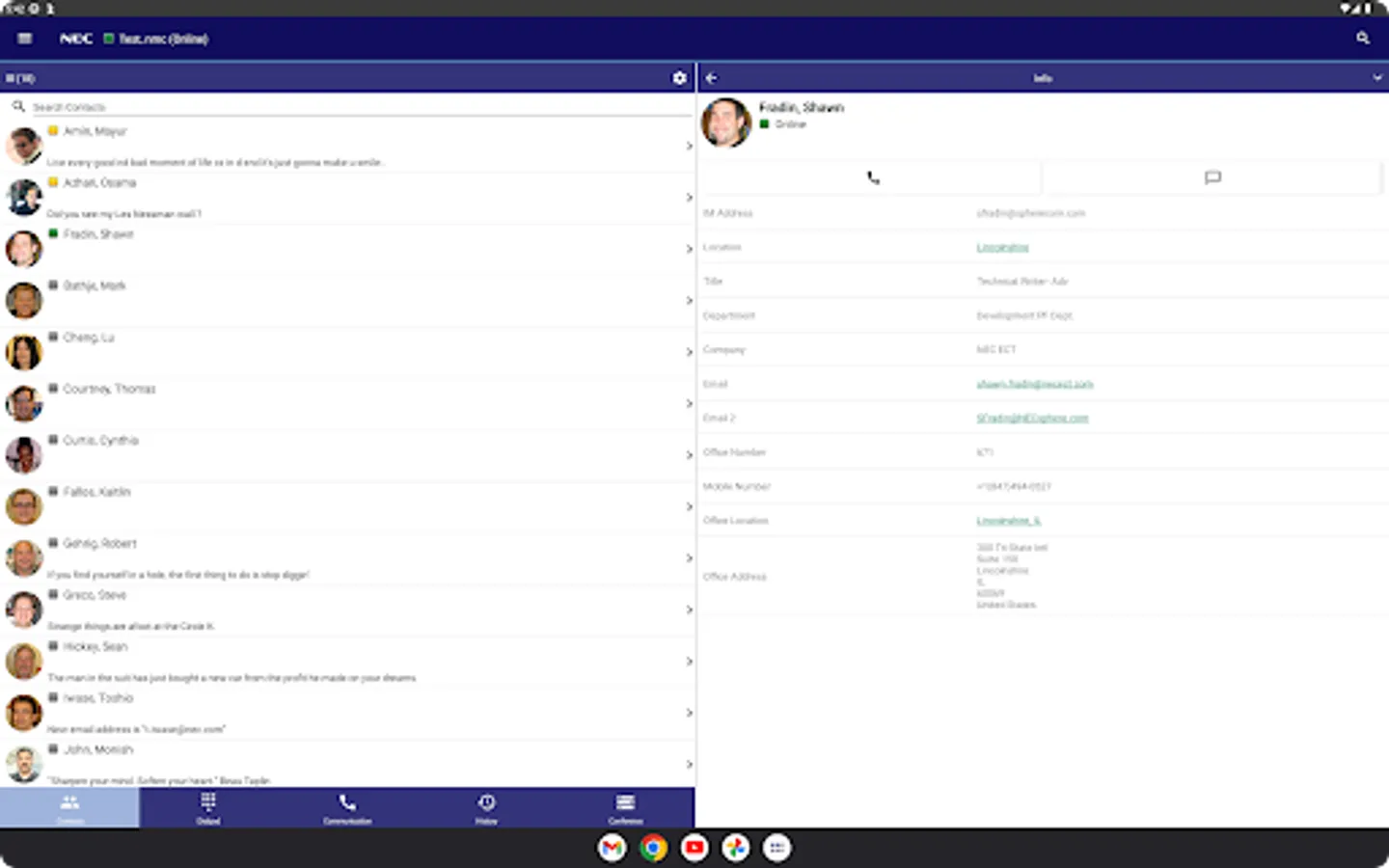Open the Conference panel
Screen dimensions: 1389x868
tap(625, 807)
